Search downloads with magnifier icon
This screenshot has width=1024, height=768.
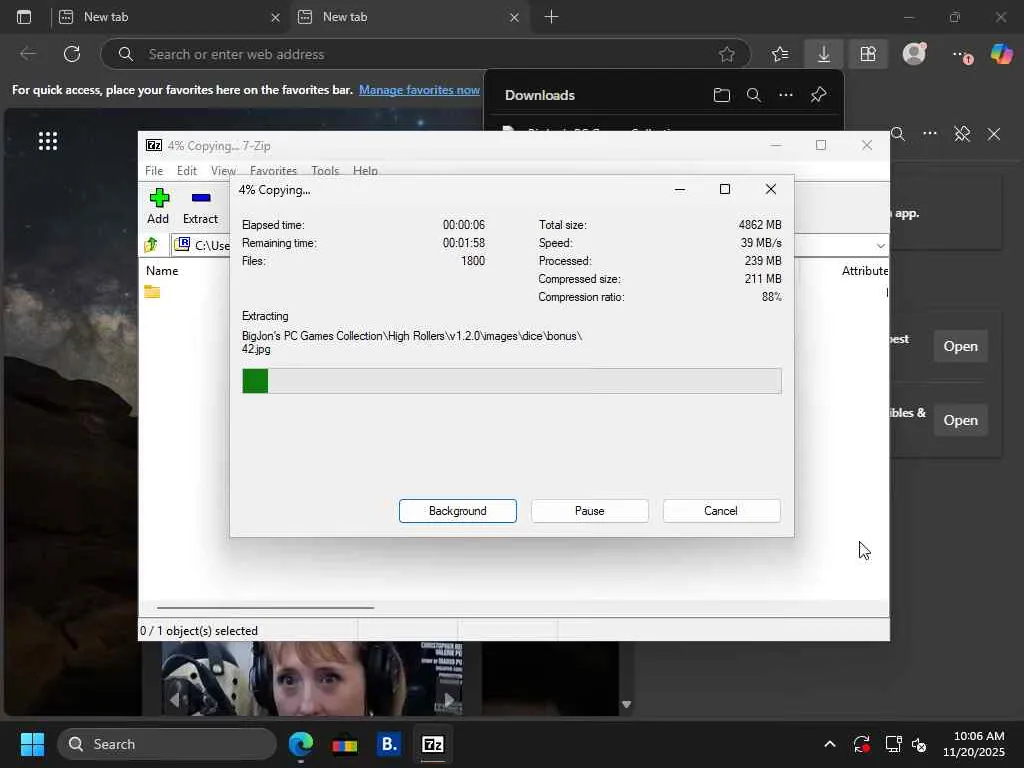[x=754, y=95]
